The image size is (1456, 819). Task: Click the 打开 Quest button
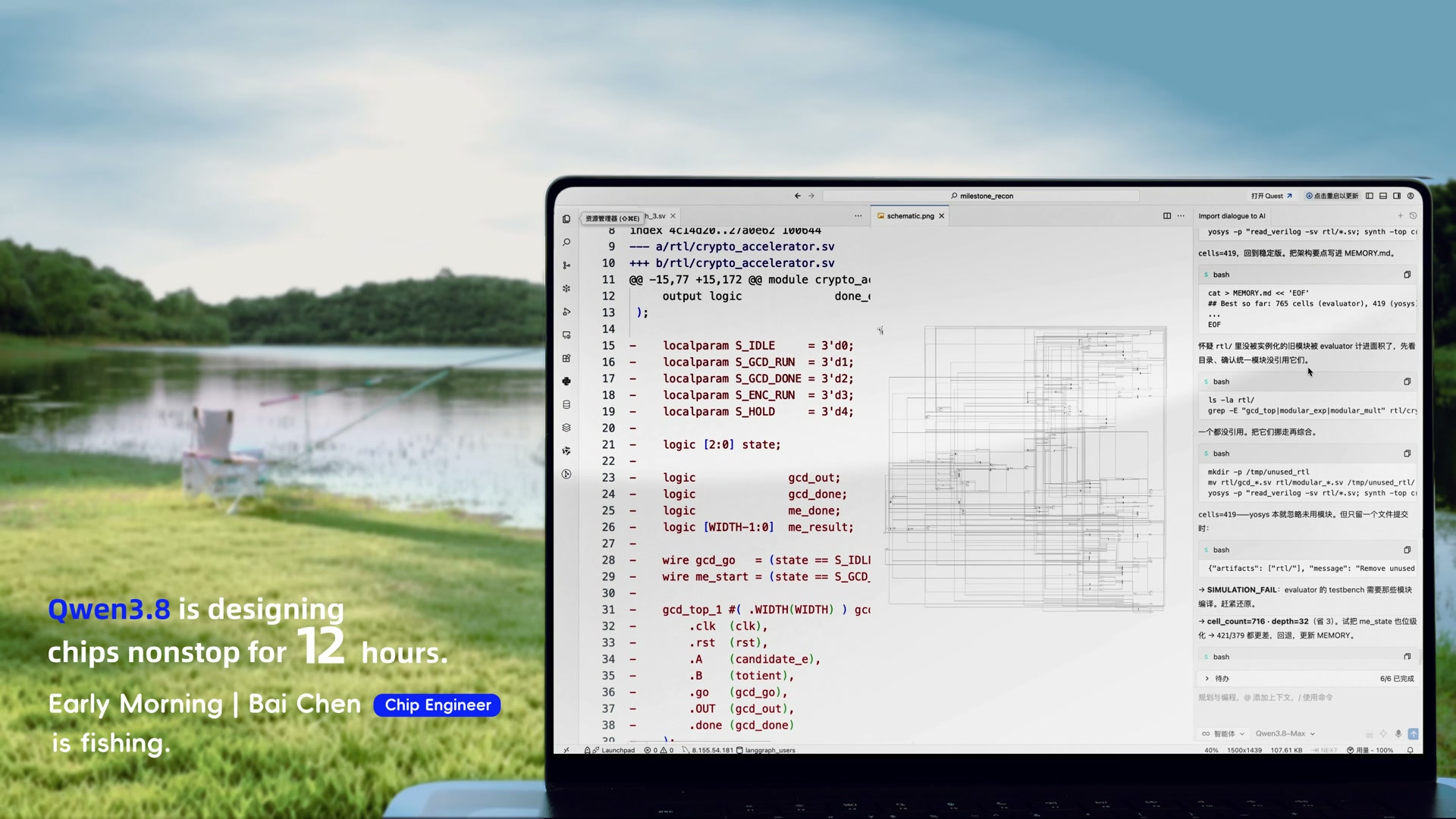click(x=1272, y=196)
